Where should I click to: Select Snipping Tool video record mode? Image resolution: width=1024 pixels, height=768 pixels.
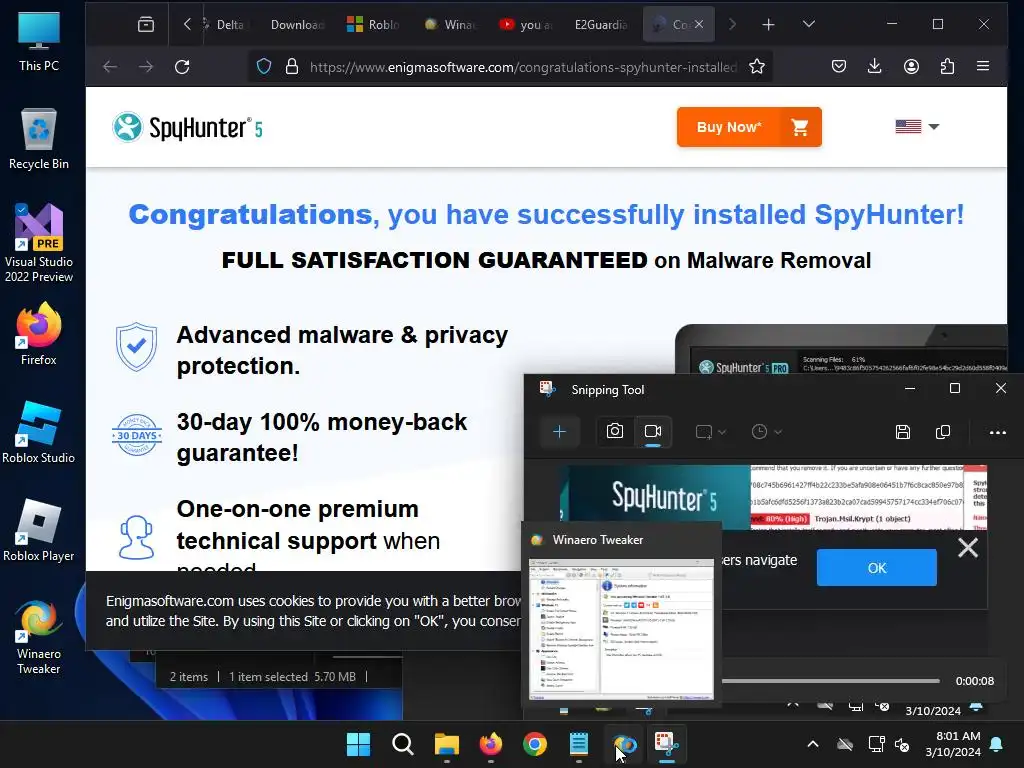coord(653,432)
